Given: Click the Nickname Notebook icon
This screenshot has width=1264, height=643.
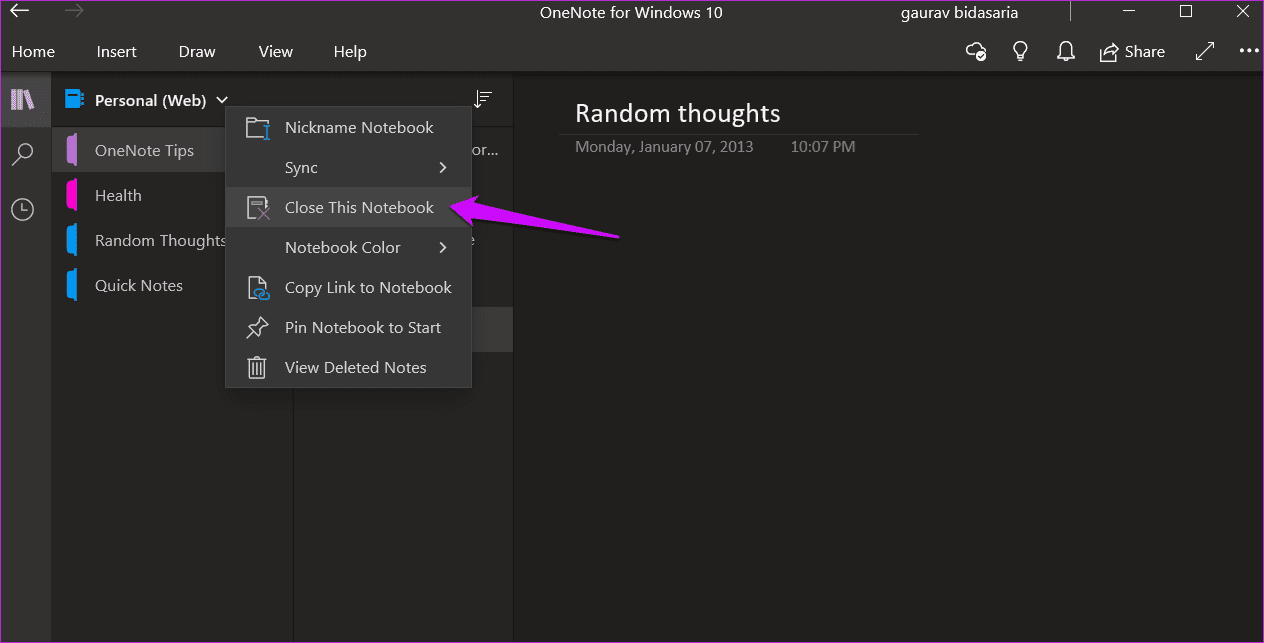Looking at the screenshot, I should pos(258,127).
